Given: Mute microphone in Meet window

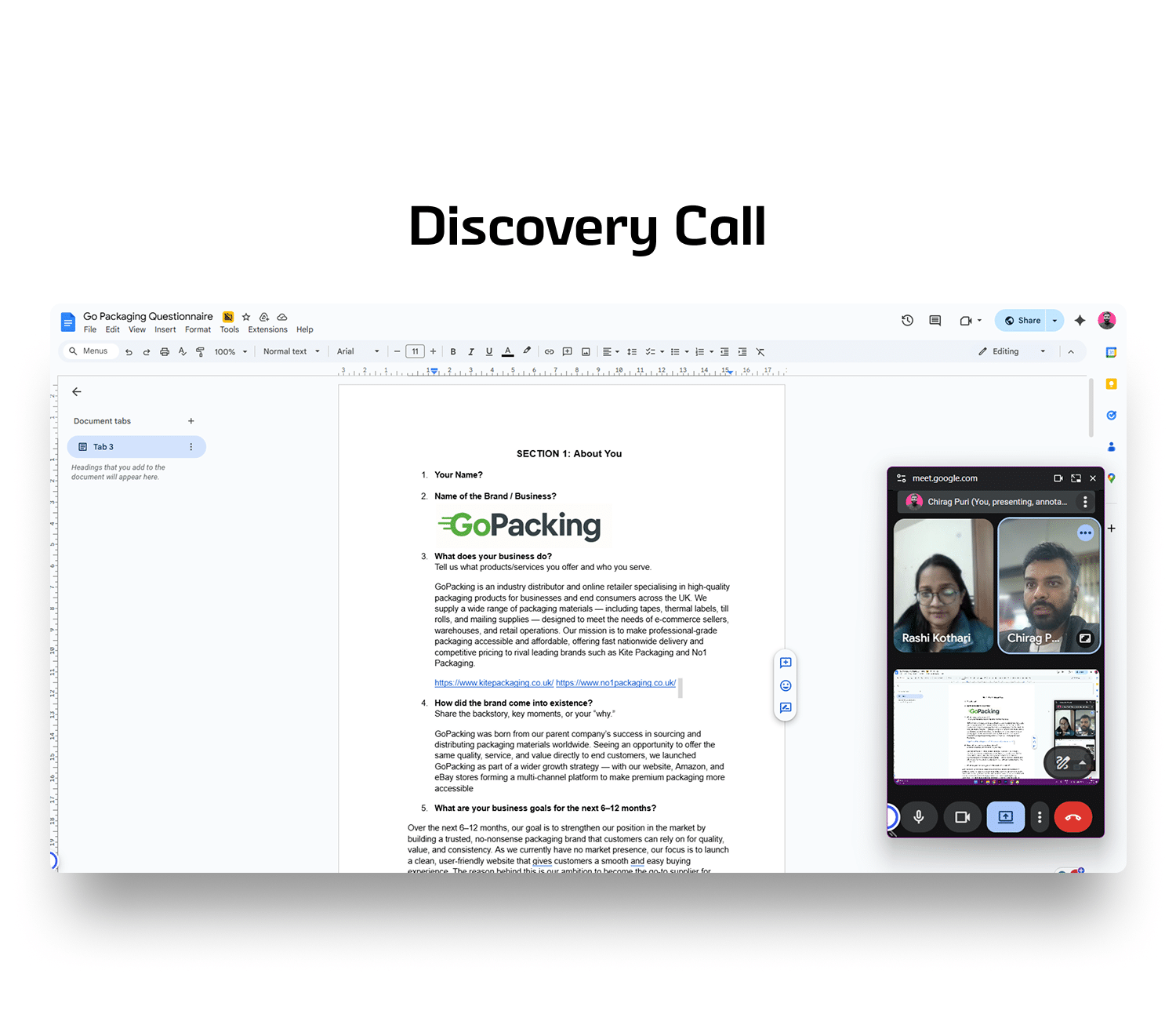Looking at the screenshot, I should (x=919, y=817).
